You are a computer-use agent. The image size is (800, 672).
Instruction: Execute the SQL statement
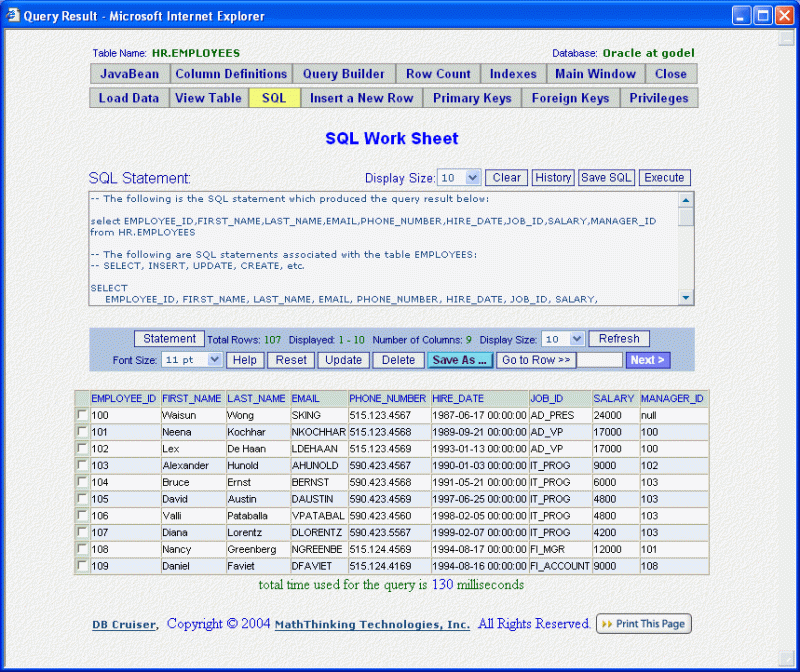pyautogui.click(x=664, y=177)
